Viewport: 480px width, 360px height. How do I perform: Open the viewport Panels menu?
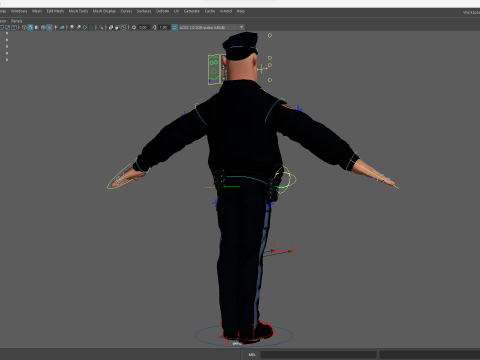coord(16,21)
